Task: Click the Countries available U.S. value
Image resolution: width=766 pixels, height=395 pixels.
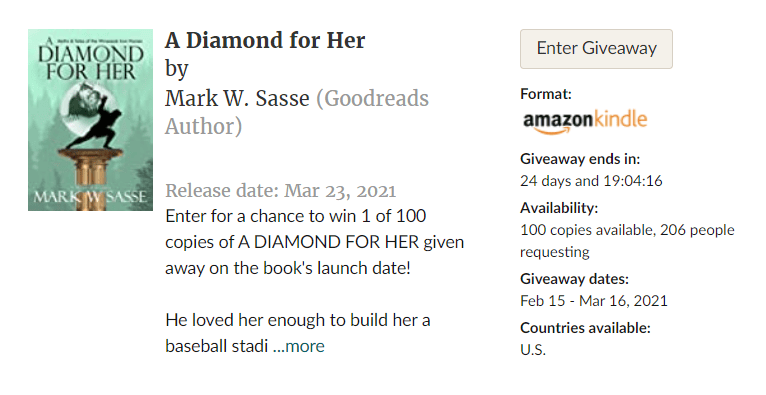Action: (x=533, y=350)
